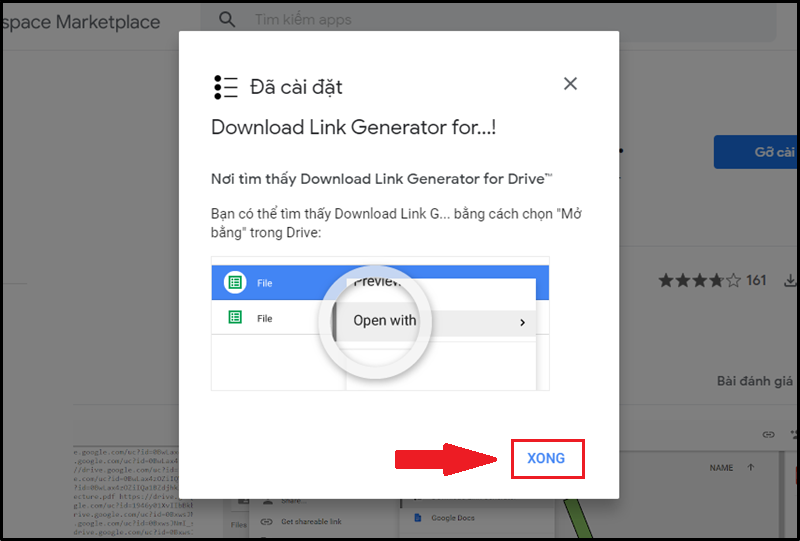
Task: Click the Download Link Generator for...! heading
Action: pyautogui.click(x=353, y=127)
